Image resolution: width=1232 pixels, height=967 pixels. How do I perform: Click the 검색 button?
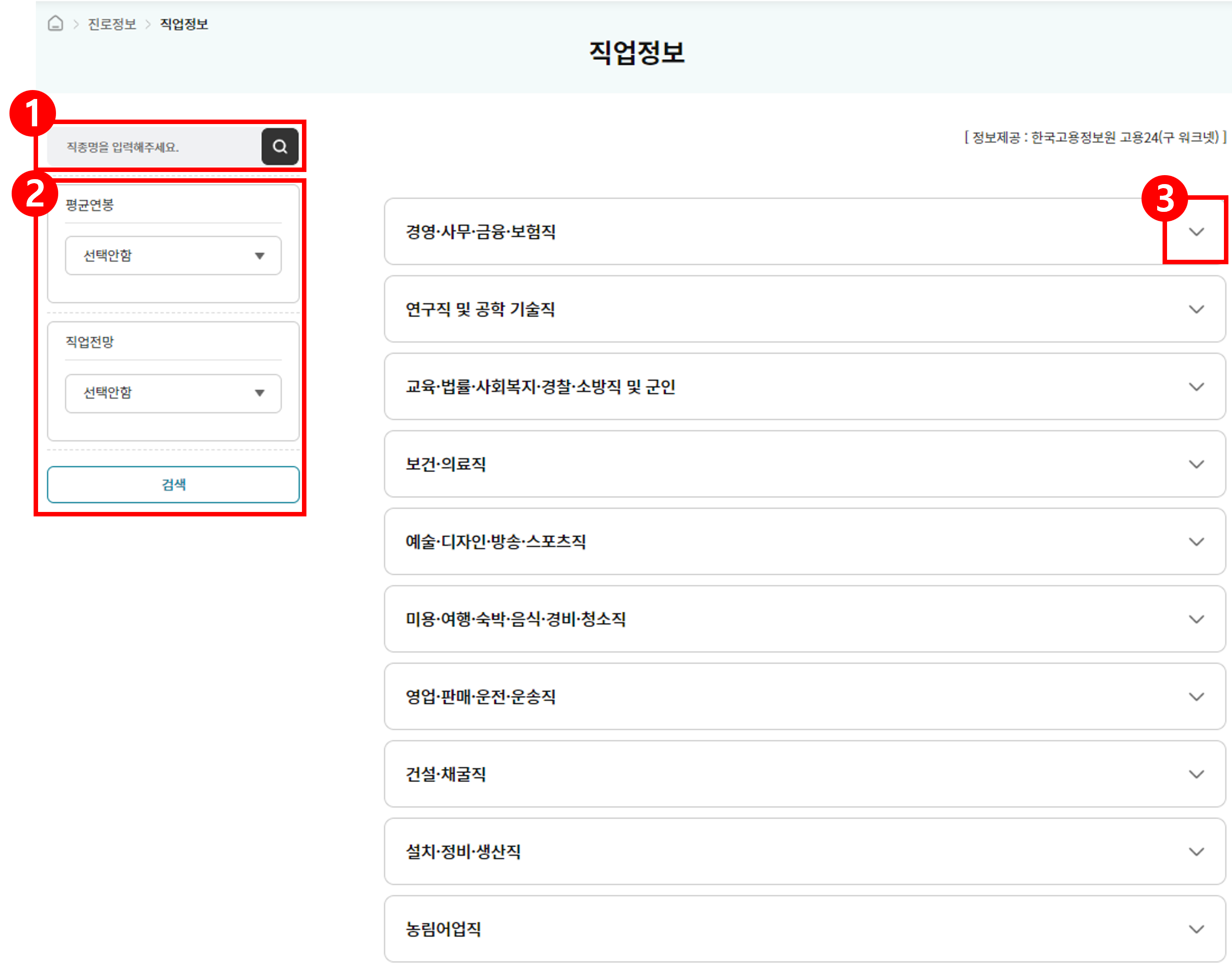click(173, 485)
